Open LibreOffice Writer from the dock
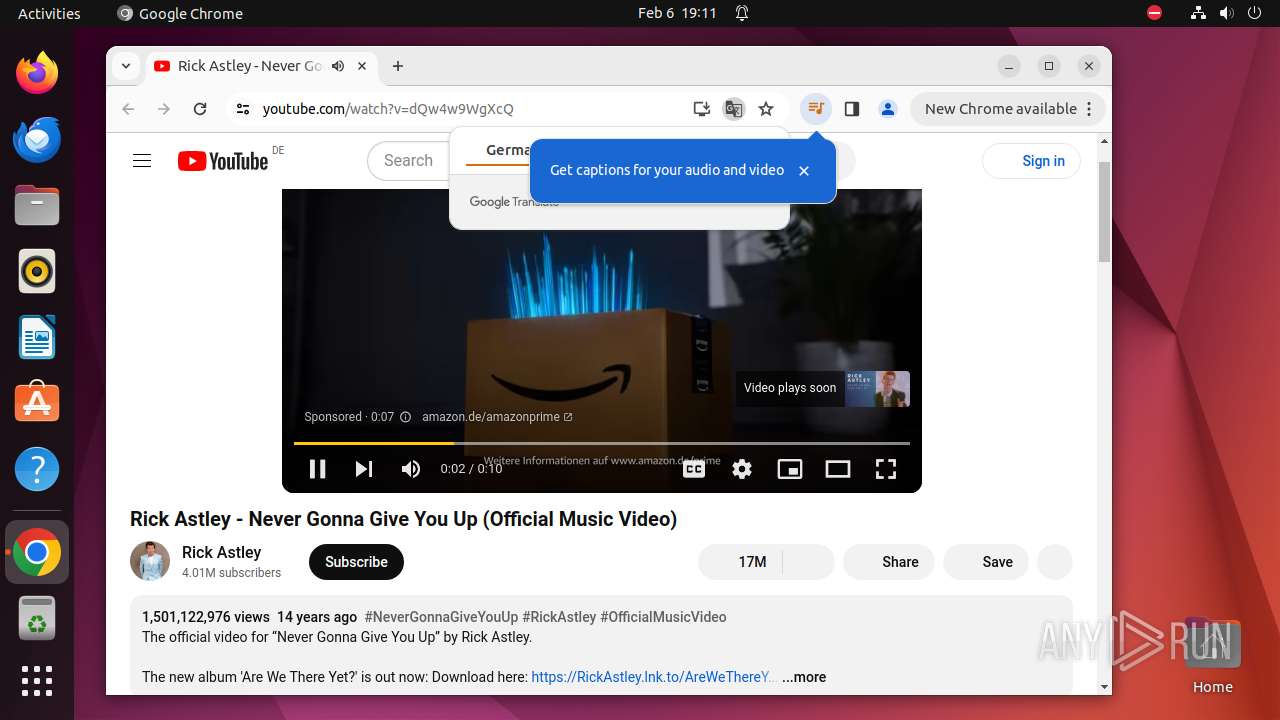Screen dimensions: 1280x720 tap(37, 338)
